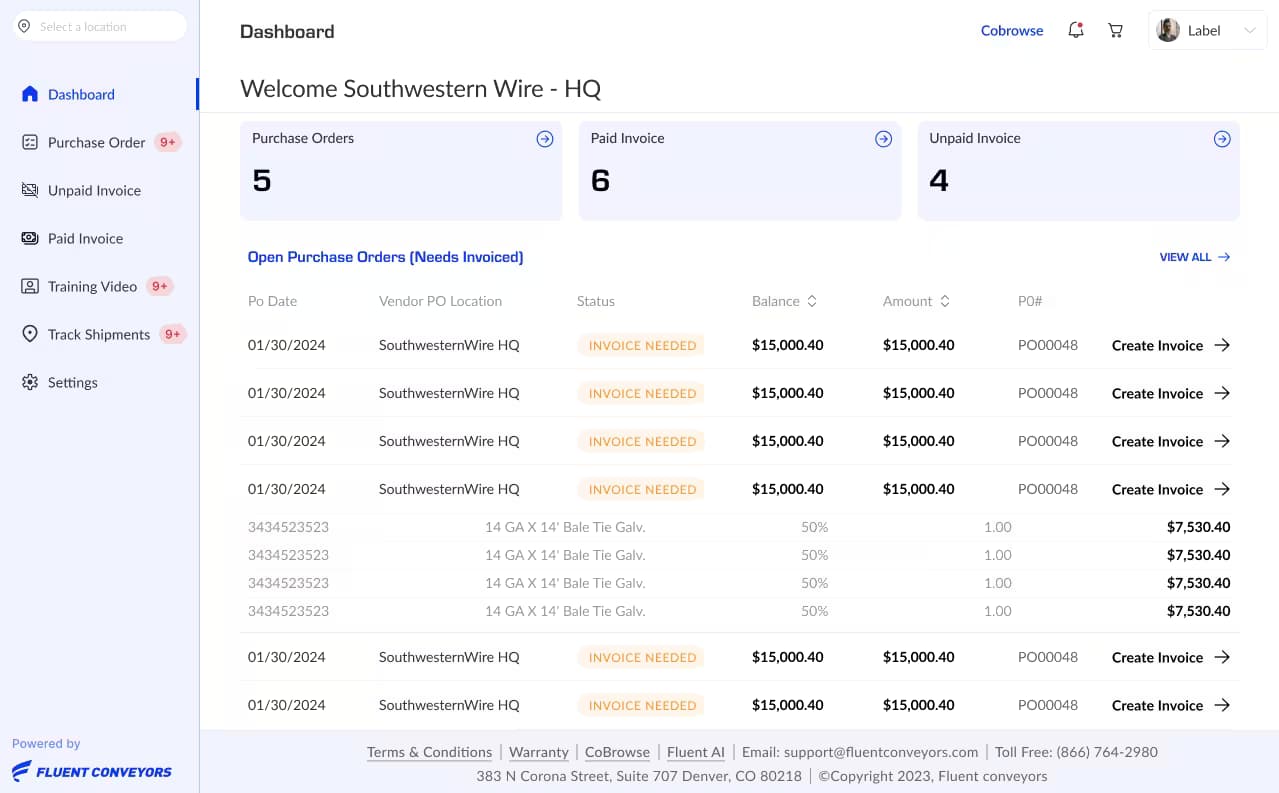The width and height of the screenshot is (1279, 793).
Task: Click the Training Video sidebar icon
Action: tap(30, 286)
